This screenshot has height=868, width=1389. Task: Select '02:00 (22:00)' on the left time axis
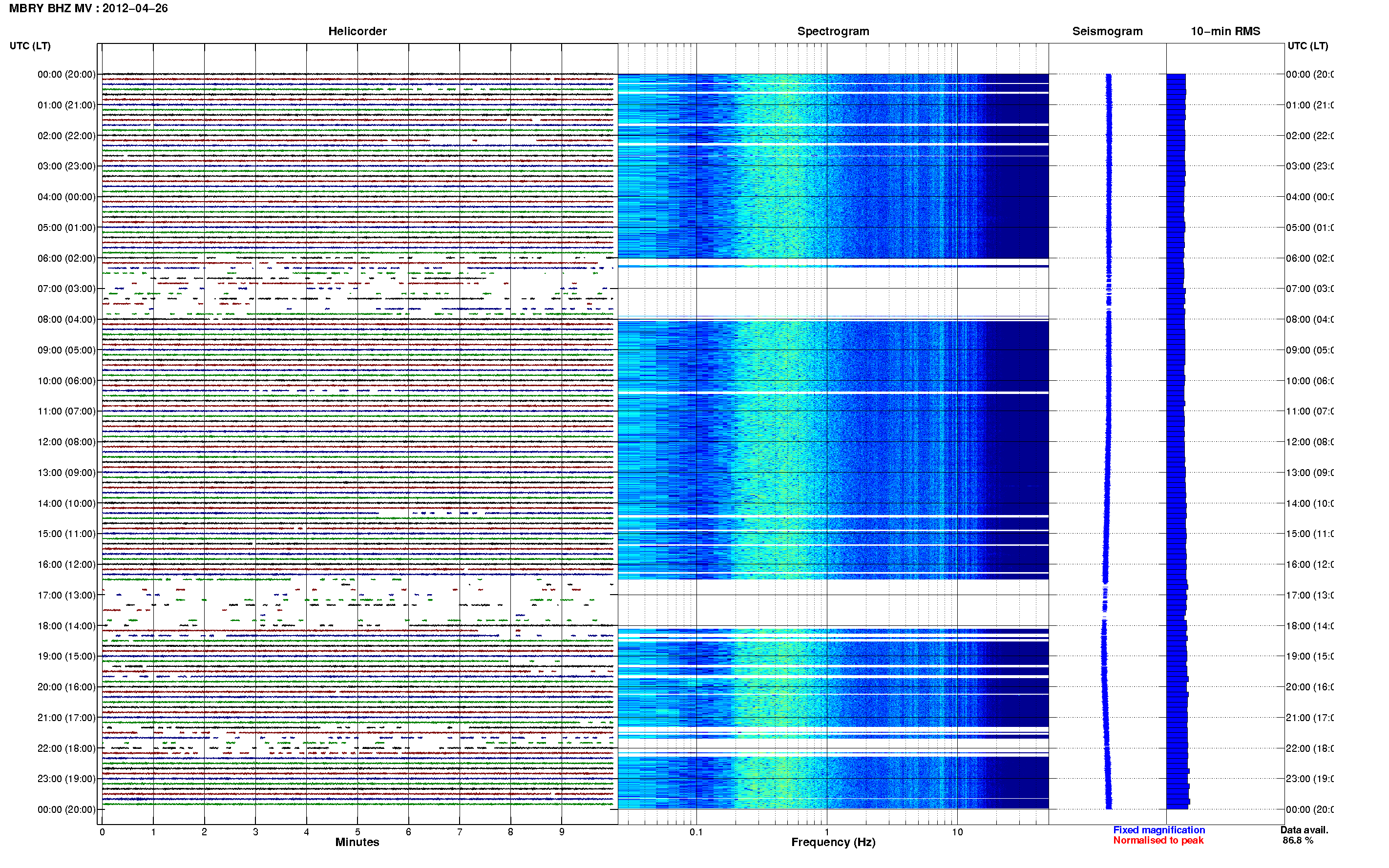pyautogui.click(x=66, y=136)
